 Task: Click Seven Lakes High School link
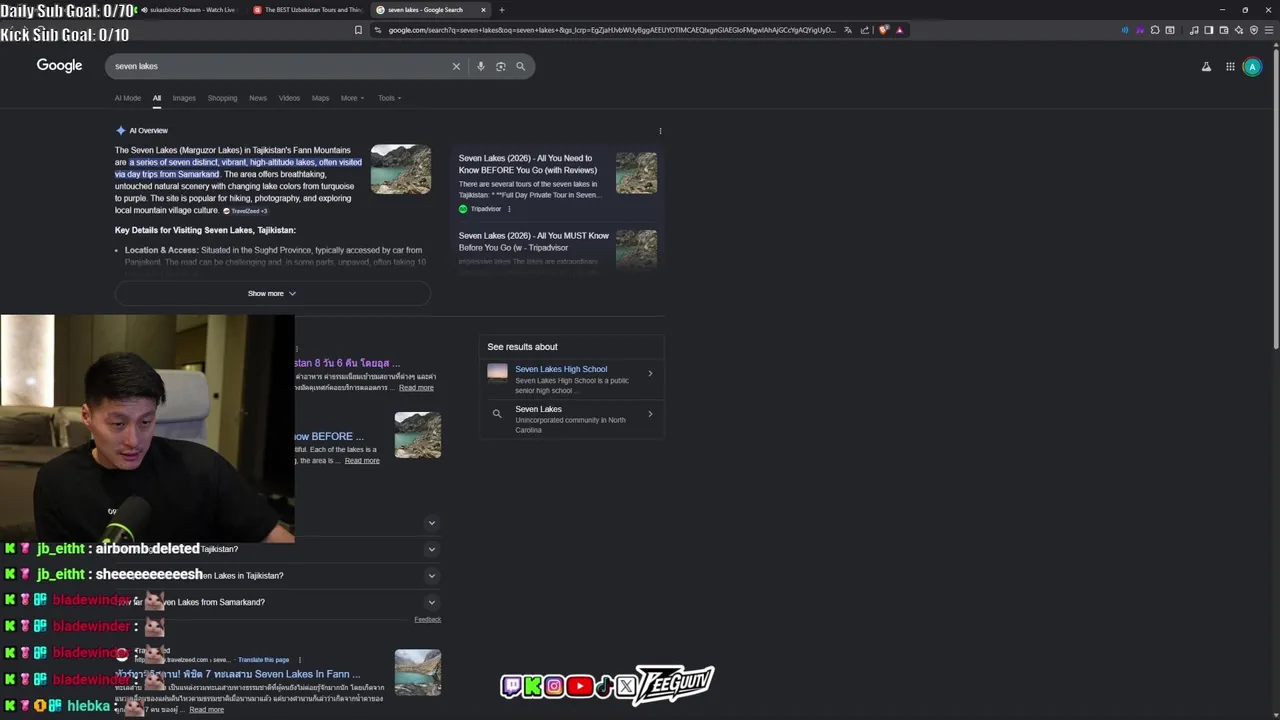click(x=561, y=369)
